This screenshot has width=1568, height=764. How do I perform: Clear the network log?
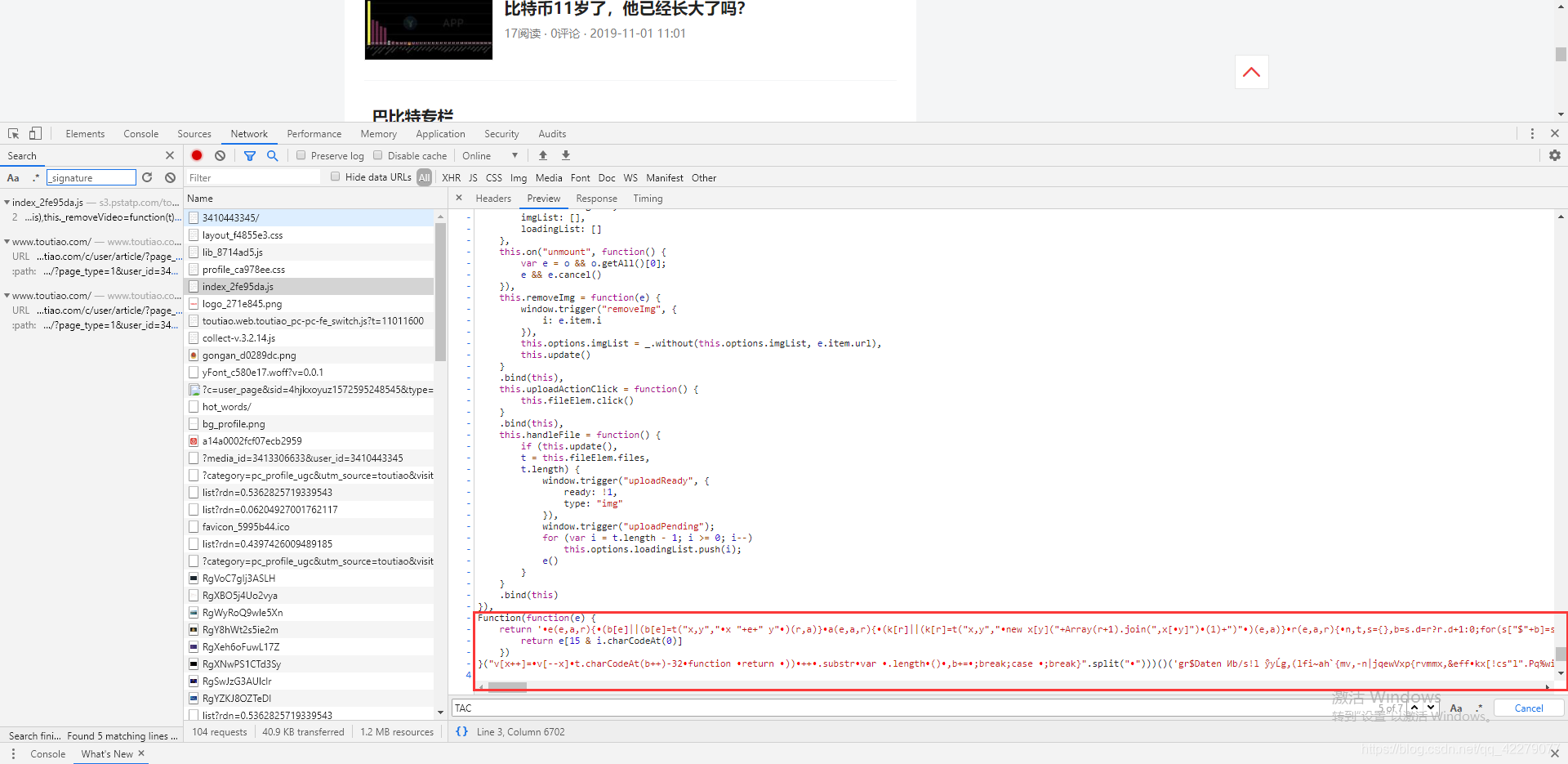pyautogui.click(x=220, y=155)
